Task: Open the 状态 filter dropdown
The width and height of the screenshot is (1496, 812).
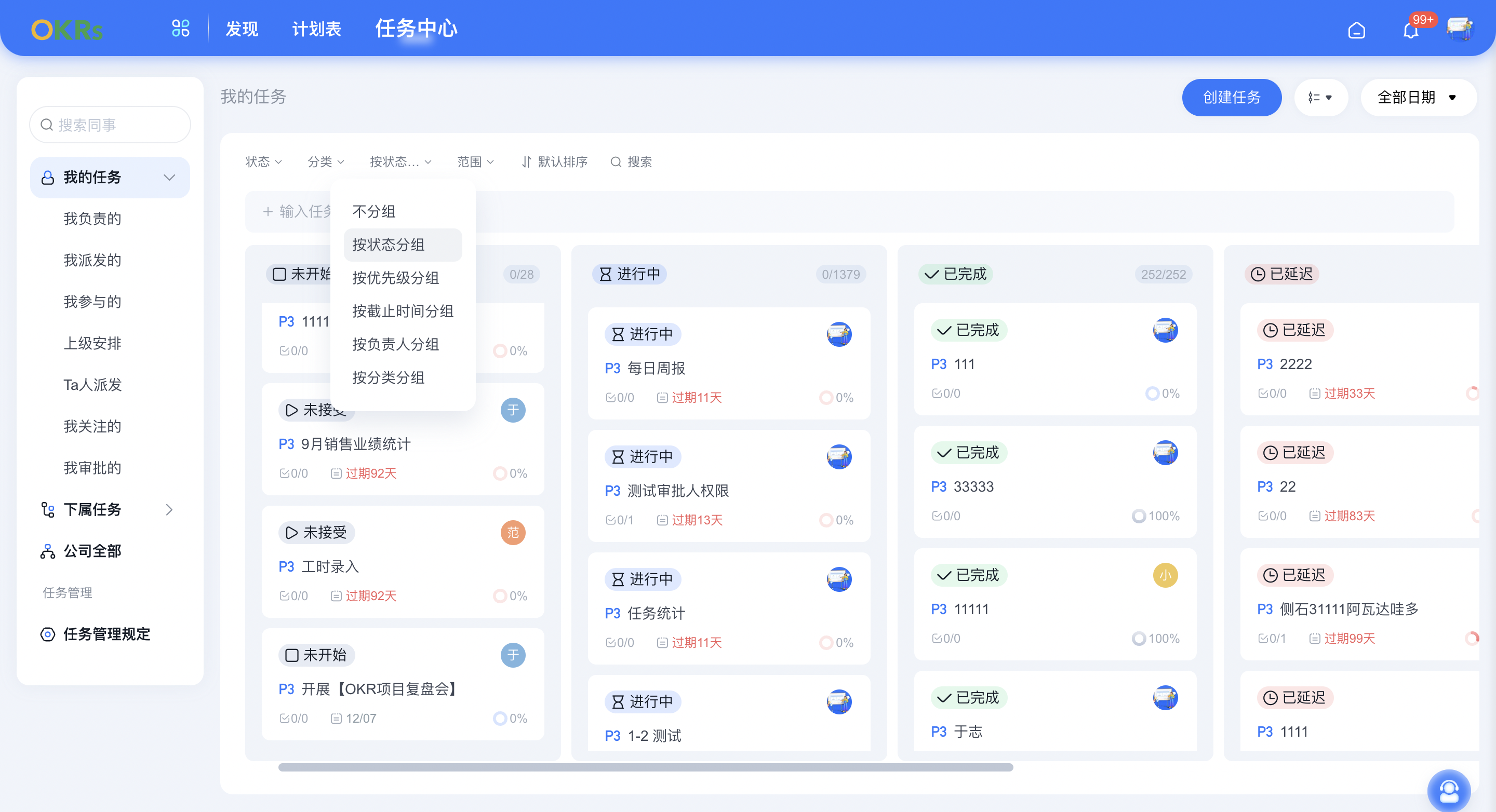Action: click(x=264, y=162)
